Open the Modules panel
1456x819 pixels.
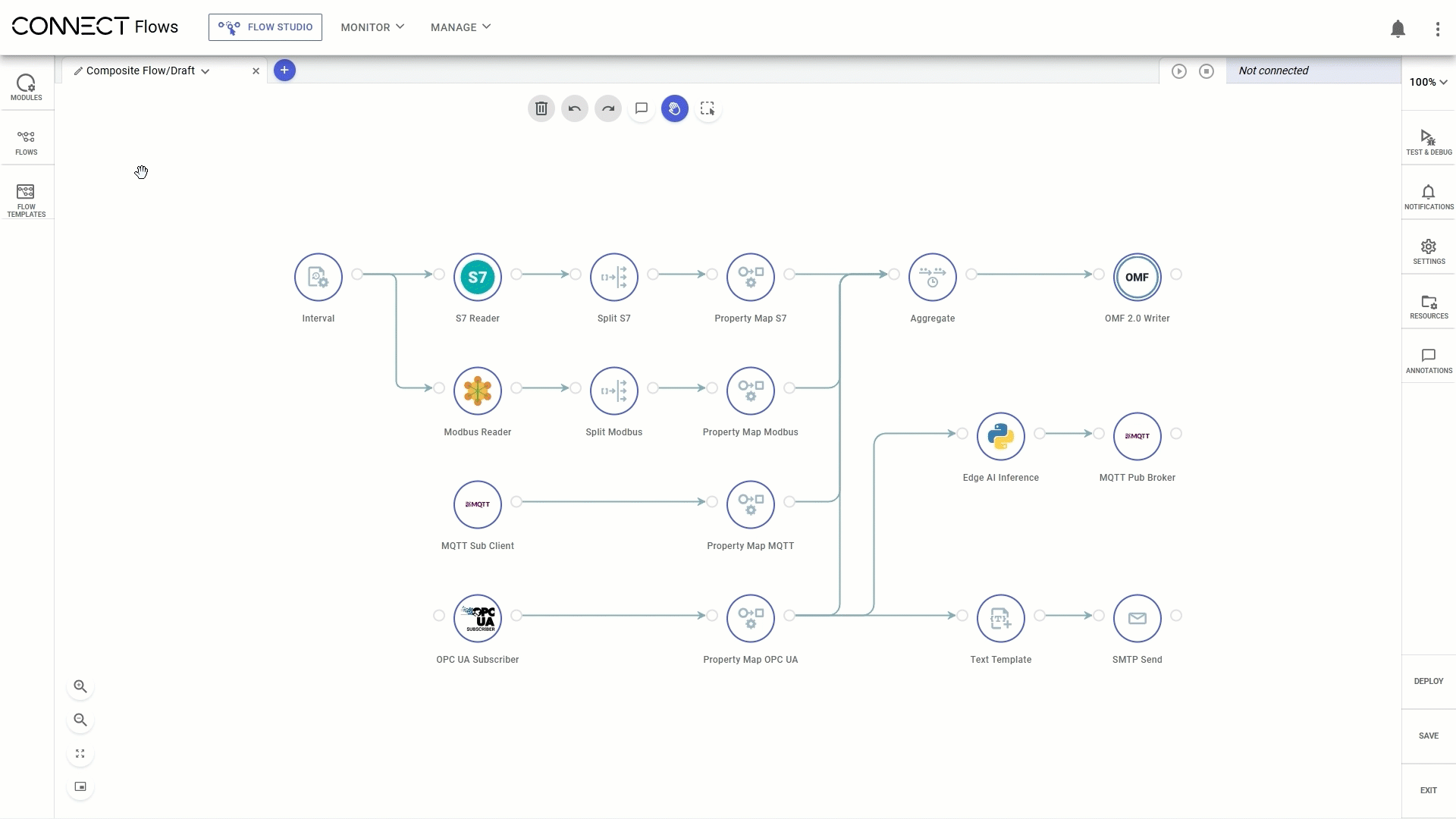(27, 86)
